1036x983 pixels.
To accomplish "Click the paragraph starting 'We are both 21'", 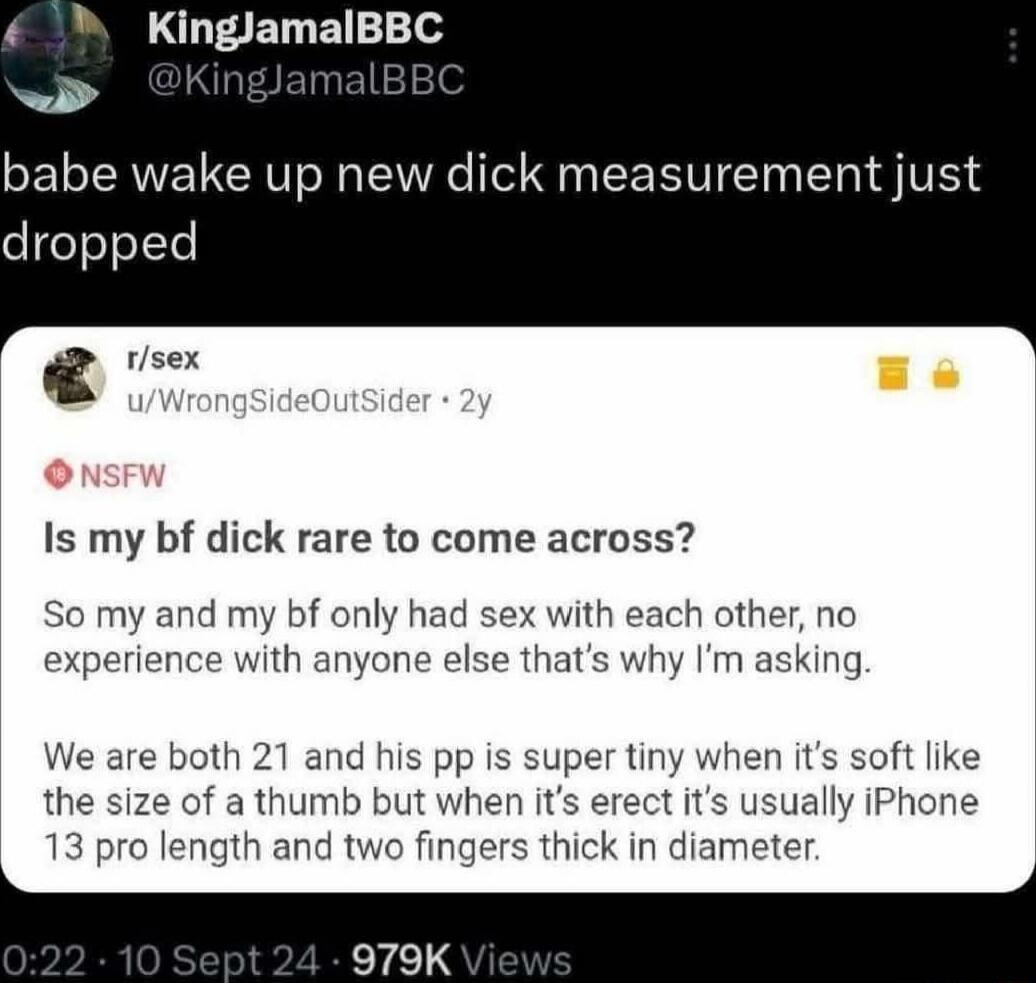I will pyautogui.click(x=512, y=802).
